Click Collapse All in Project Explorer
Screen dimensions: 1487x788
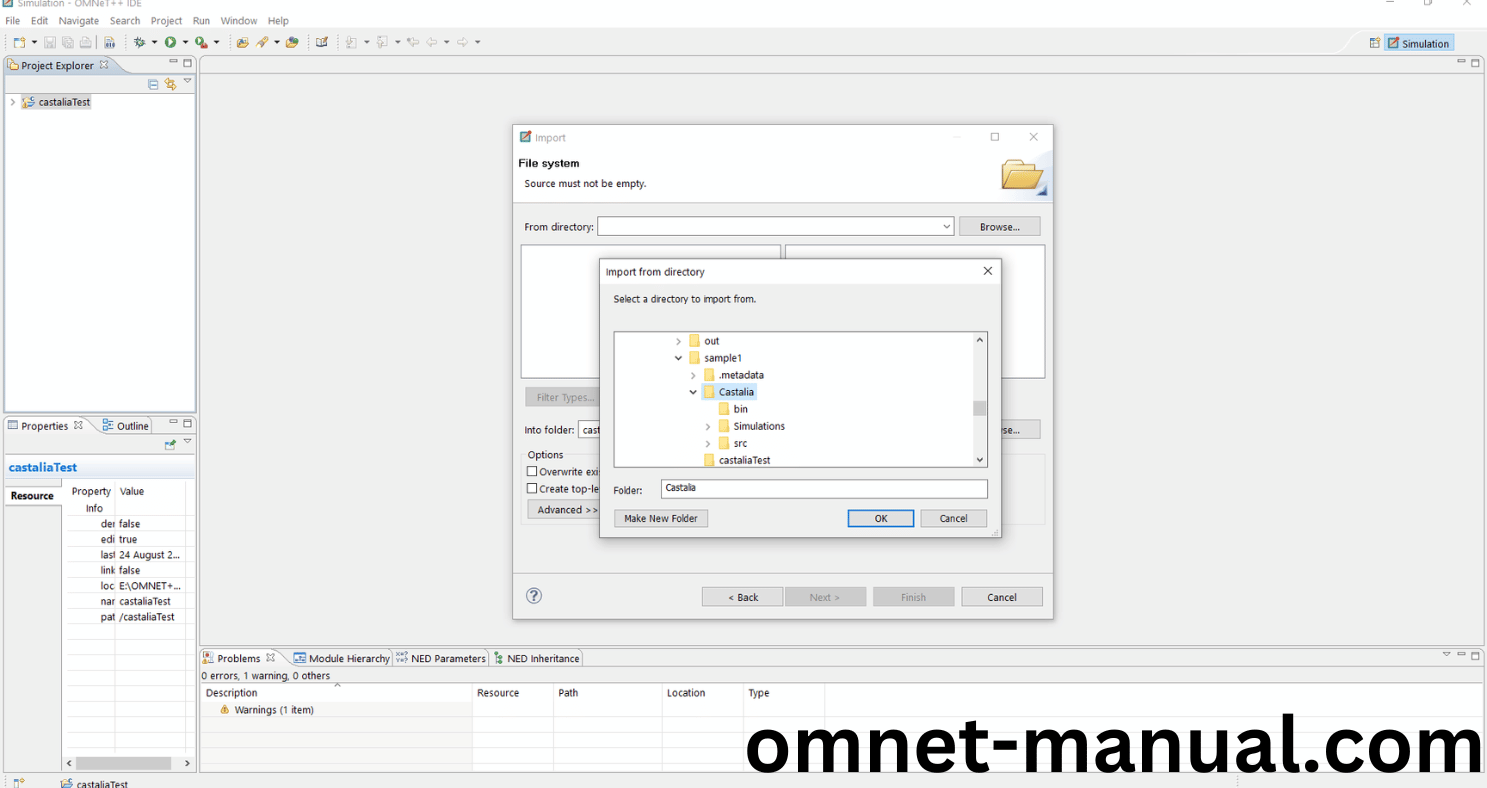pos(153,84)
